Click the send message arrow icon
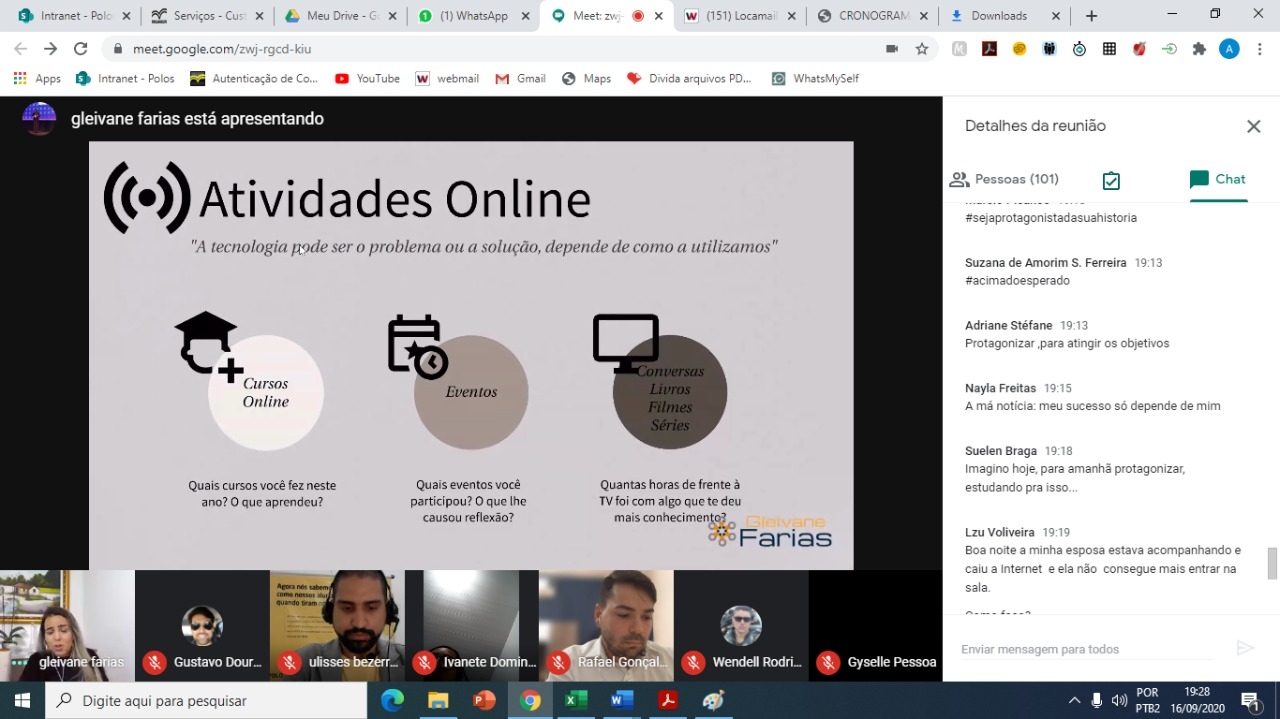 [1245, 649]
